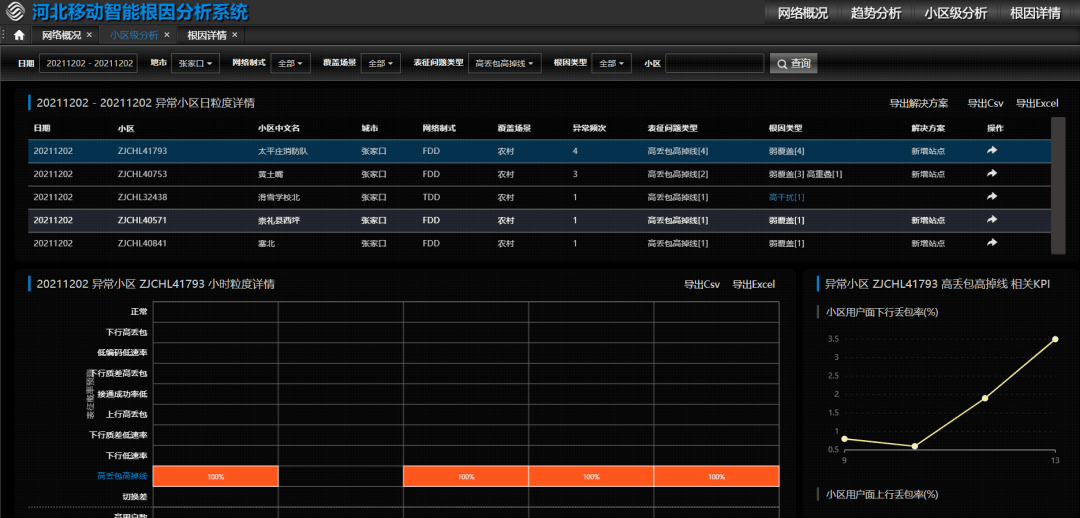Click the 小区 search input field
Screen dimensions: 1080x518
(x=715, y=63)
